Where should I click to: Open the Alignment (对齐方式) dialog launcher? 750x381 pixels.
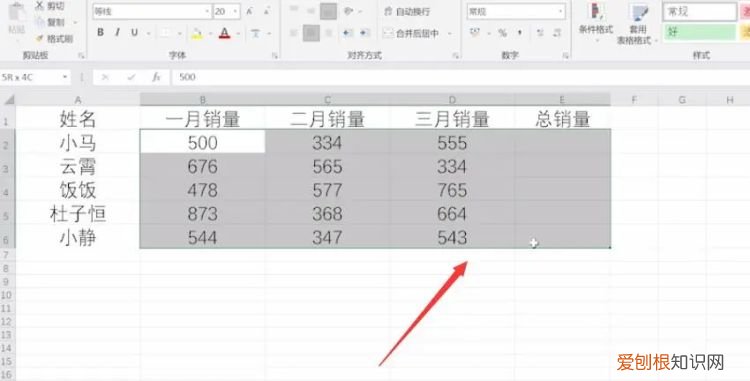(455, 56)
